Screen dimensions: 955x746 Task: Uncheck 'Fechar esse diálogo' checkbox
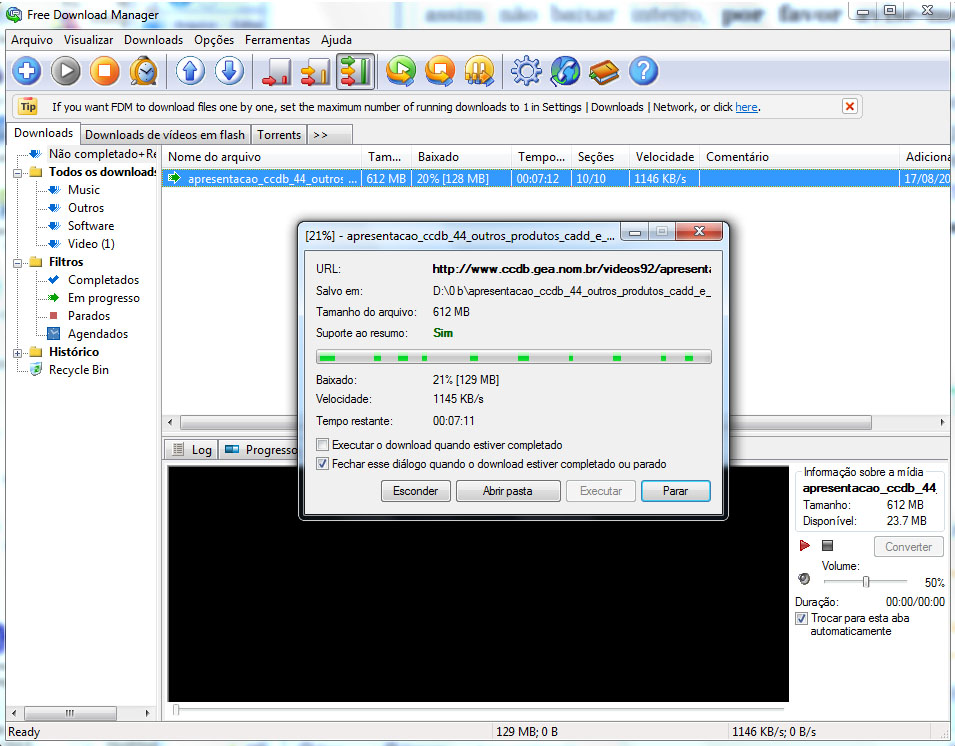(x=322, y=464)
